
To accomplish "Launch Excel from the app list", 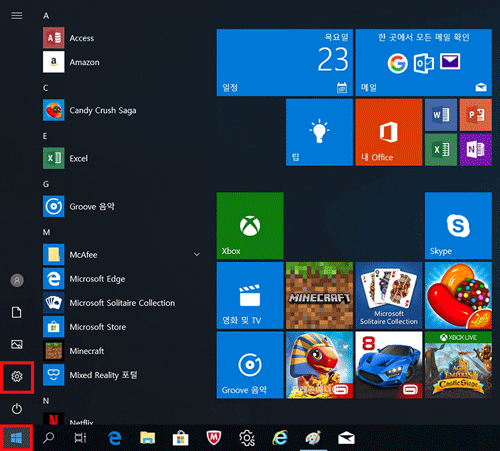I will (x=122, y=158).
